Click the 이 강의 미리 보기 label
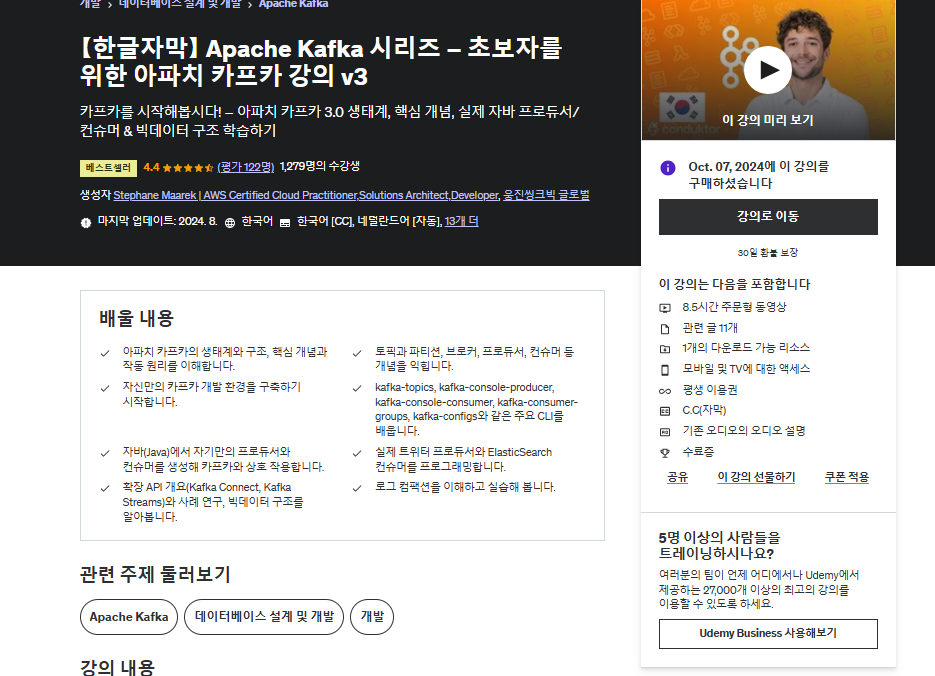Viewport: 935px width, 676px height. pos(768,120)
